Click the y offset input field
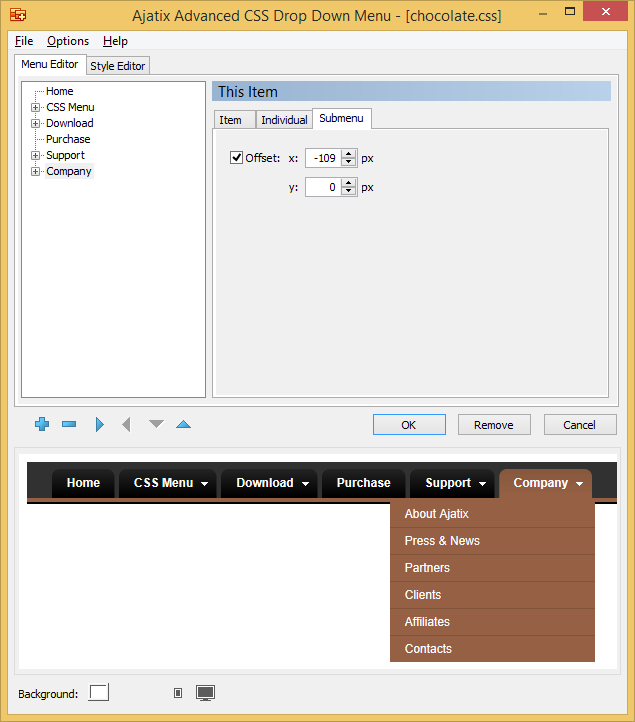This screenshot has height=722, width=635. [x=323, y=187]
